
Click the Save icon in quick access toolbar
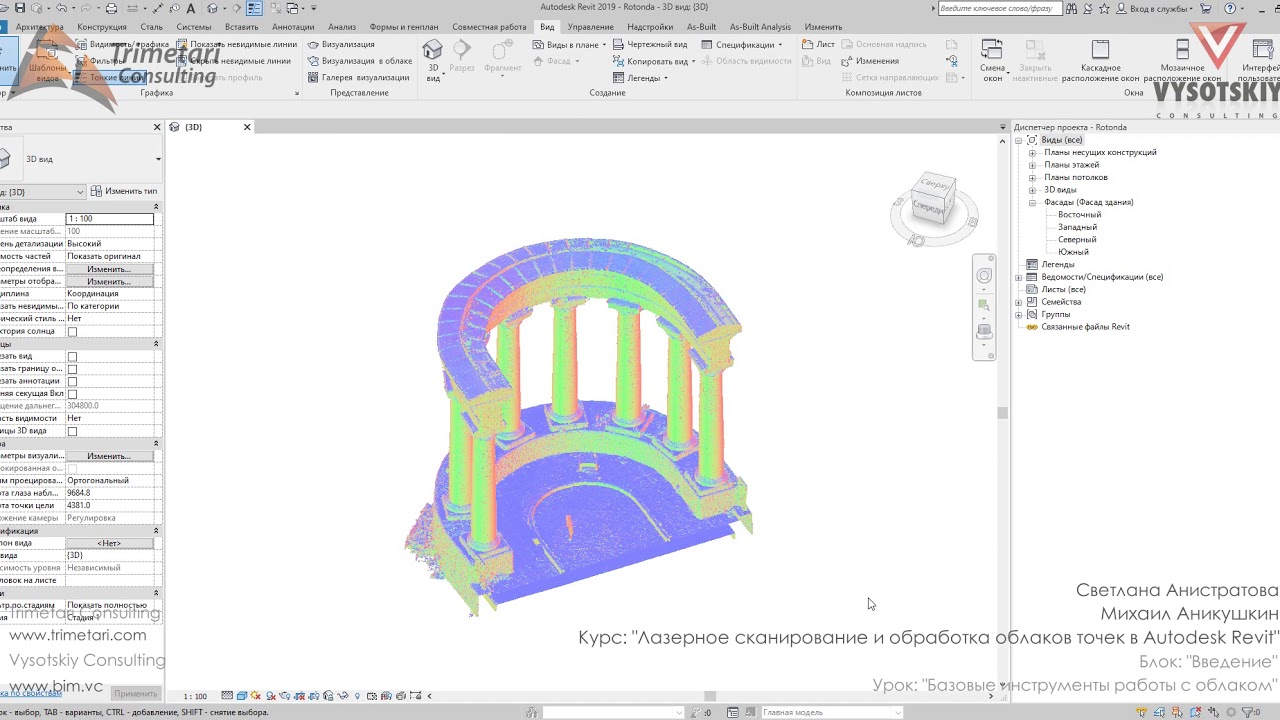point(19,9)
